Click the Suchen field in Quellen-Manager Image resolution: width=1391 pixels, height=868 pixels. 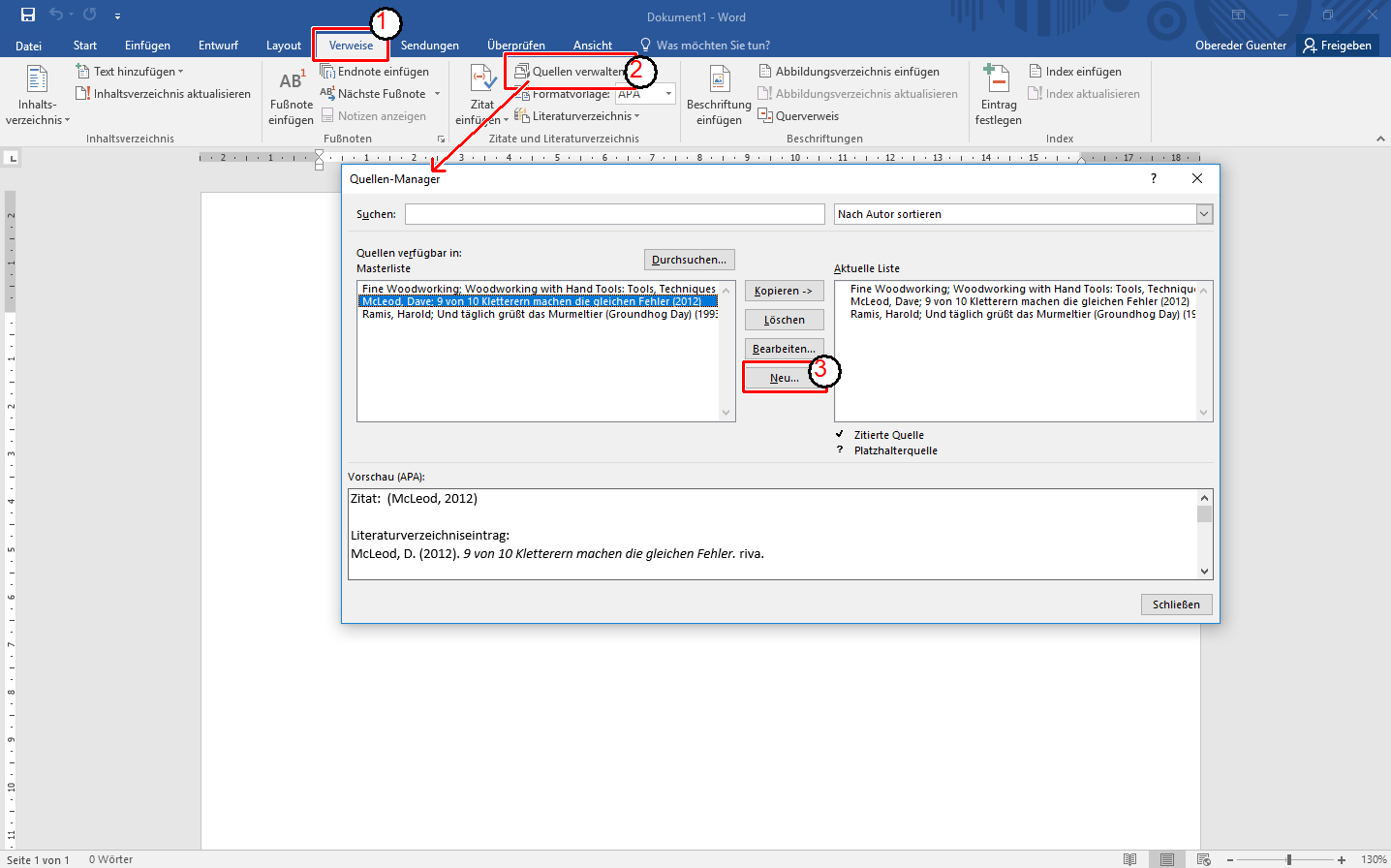coord(615,214)
